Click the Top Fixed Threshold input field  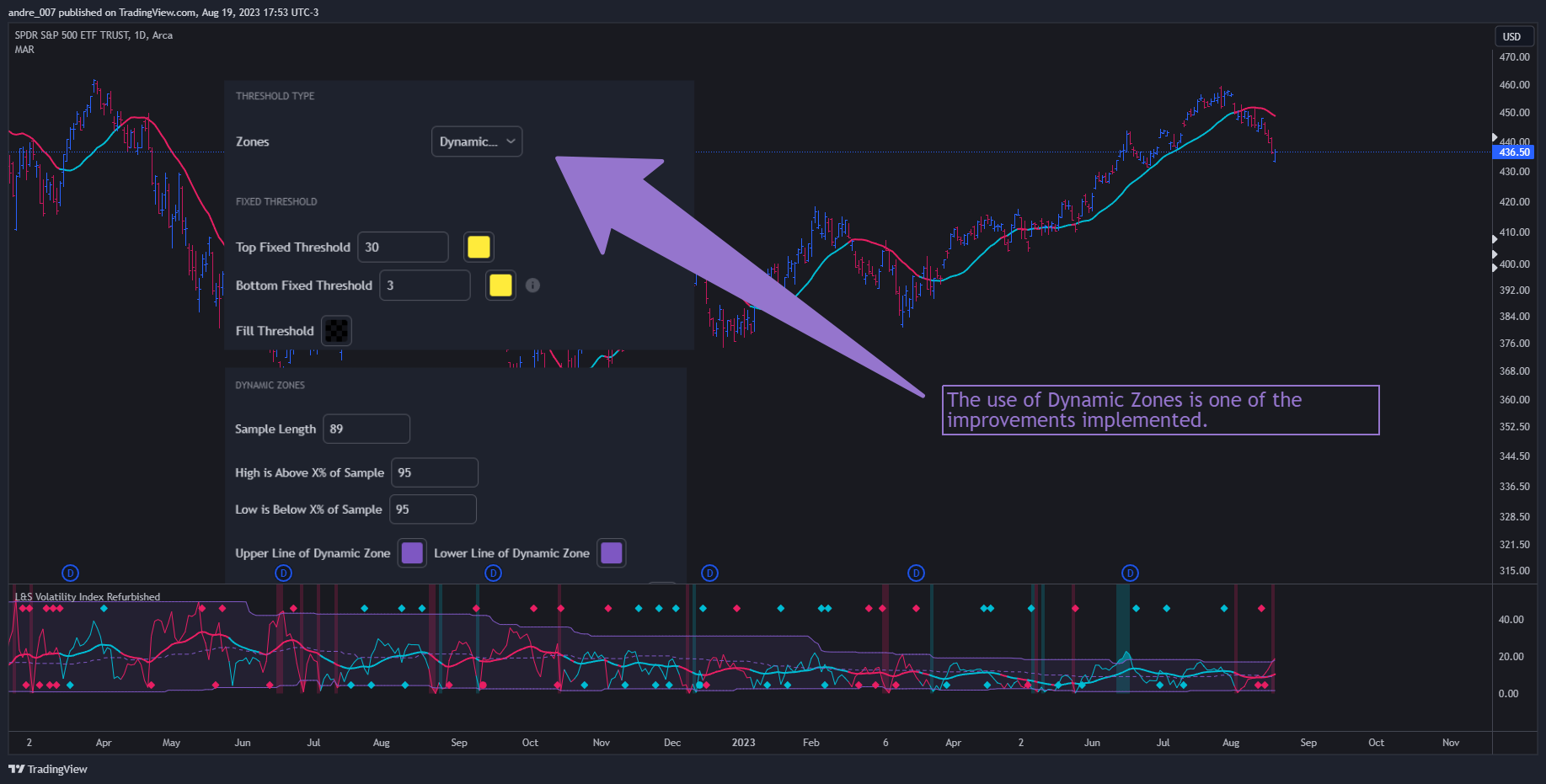[x=403, y=247]
